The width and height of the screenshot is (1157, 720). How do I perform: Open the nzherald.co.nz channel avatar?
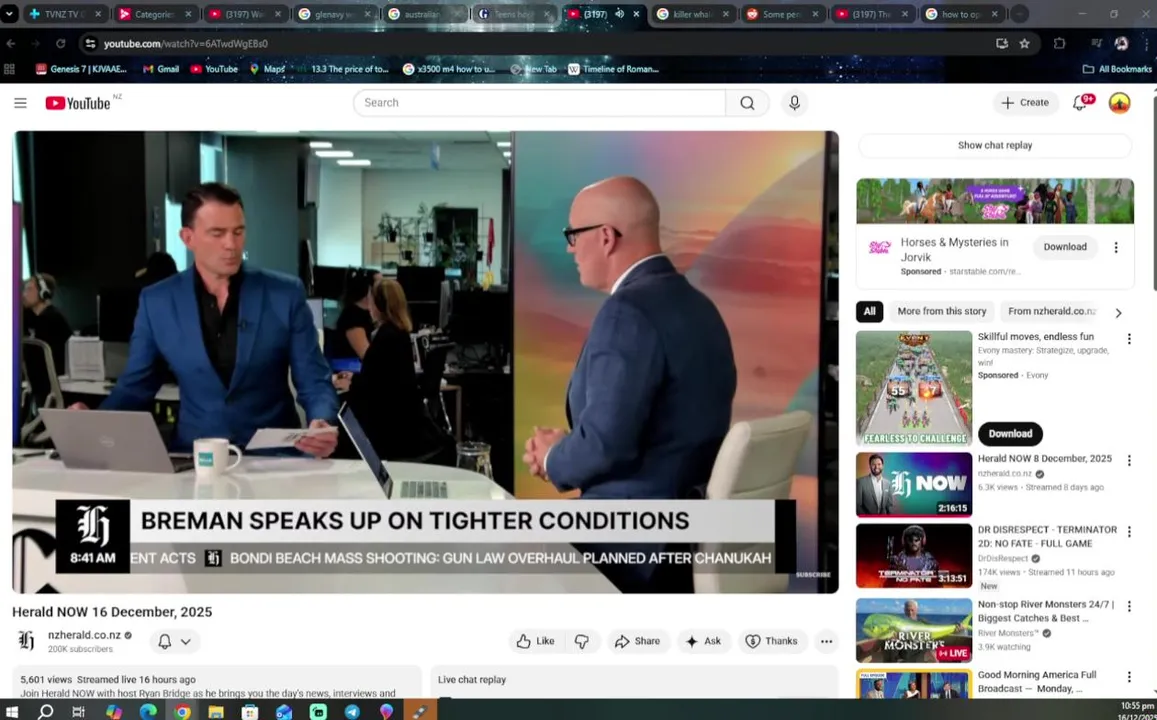pyautogui.click(x=26, y=640)
